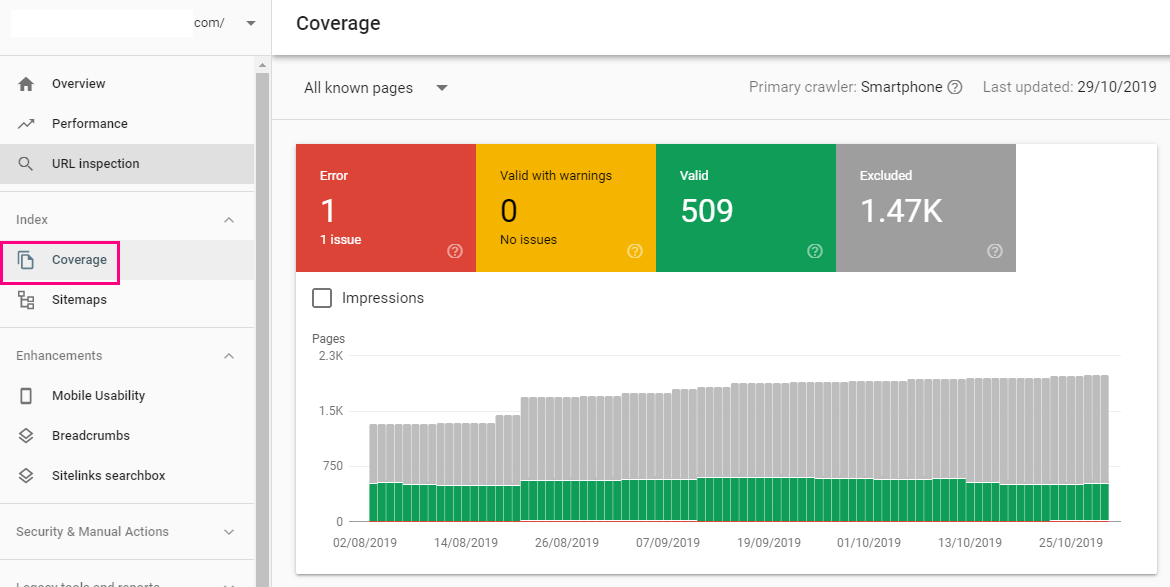Open the Overview menu item
Viewport: 1170px width, 587px height.
(127, 84)
